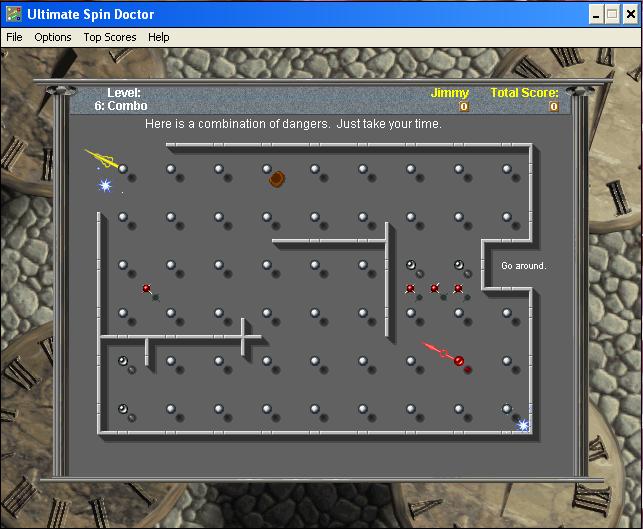Click the yellow spinning wand
This screenshot has height=529, width=643.
coord(102,158)
